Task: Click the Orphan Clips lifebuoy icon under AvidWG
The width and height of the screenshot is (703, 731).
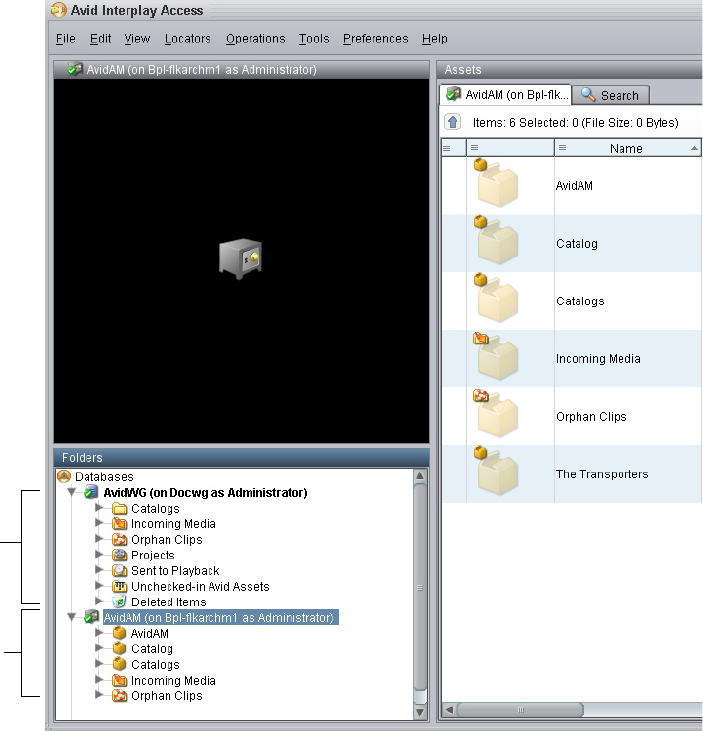Action: coord(120,539)
